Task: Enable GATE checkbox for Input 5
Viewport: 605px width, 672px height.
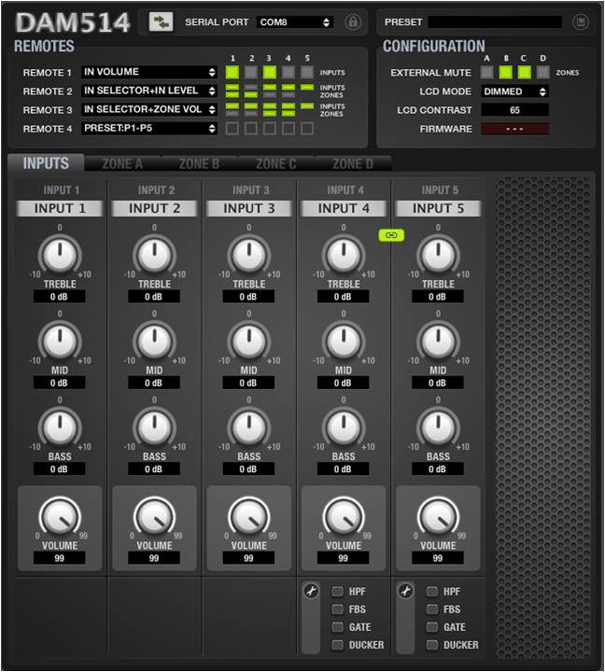Action: (432, 627)
